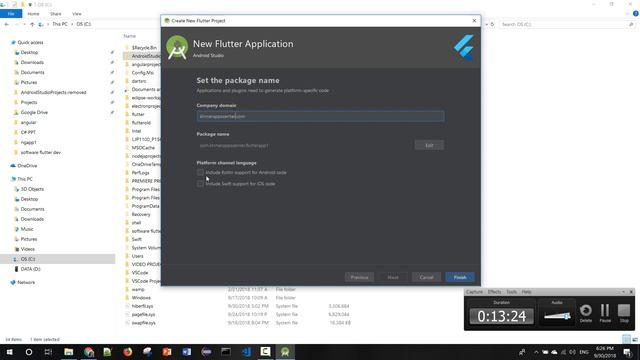Click the recorder Delete button

click(586, 313)
